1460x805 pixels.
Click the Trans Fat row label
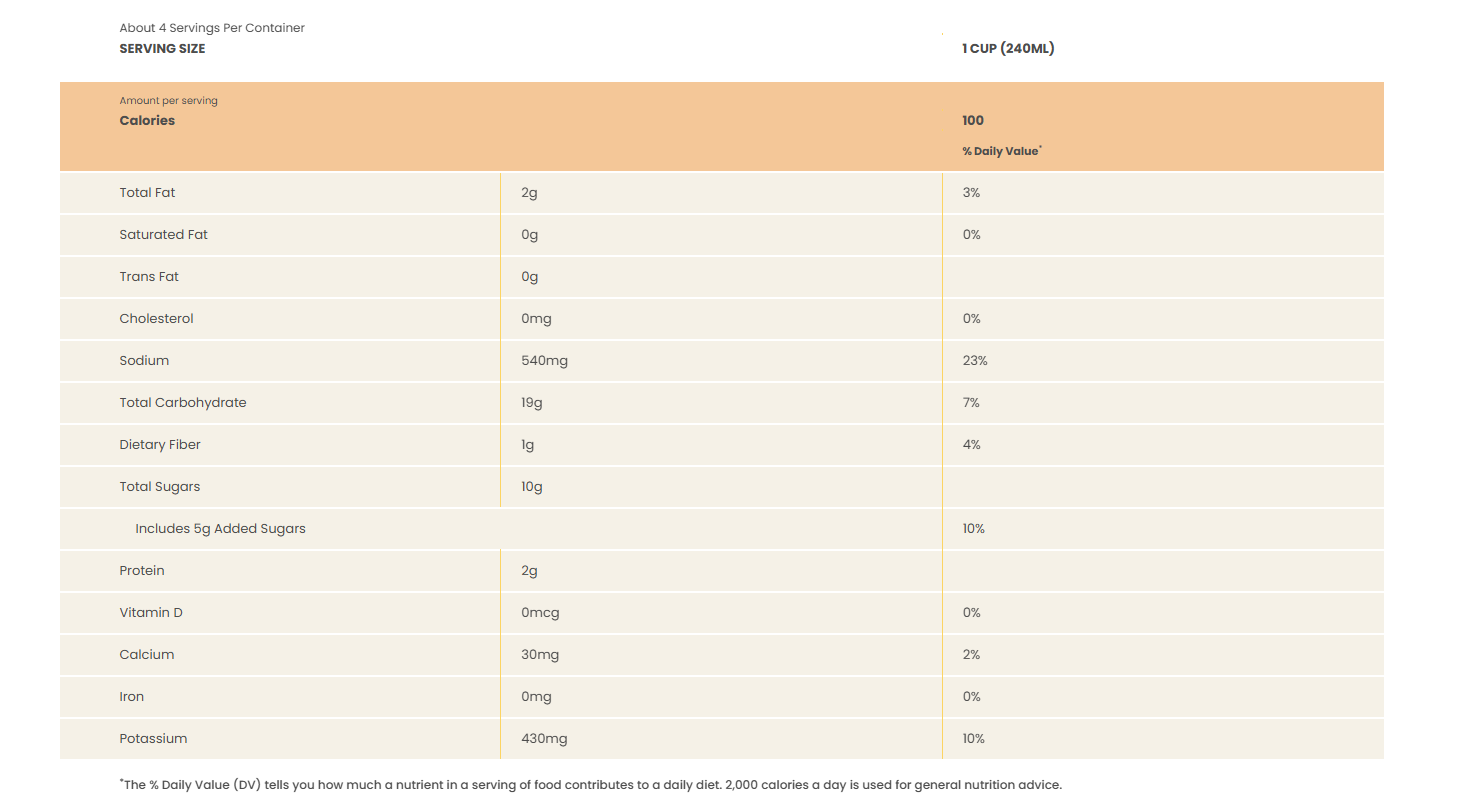[149, 276]
